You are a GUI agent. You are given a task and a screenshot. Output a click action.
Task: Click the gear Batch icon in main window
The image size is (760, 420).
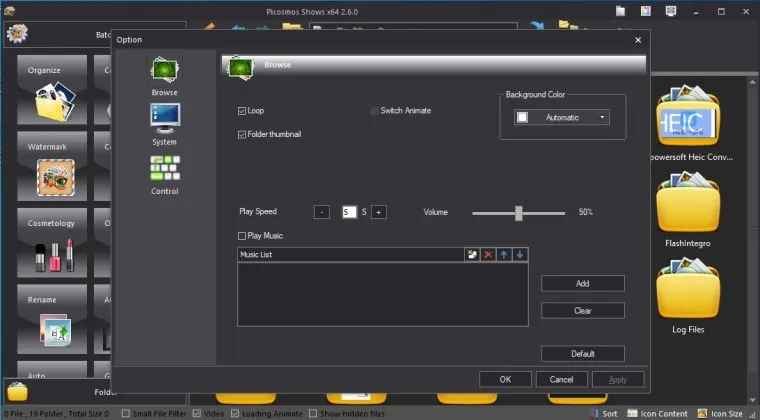17,34
